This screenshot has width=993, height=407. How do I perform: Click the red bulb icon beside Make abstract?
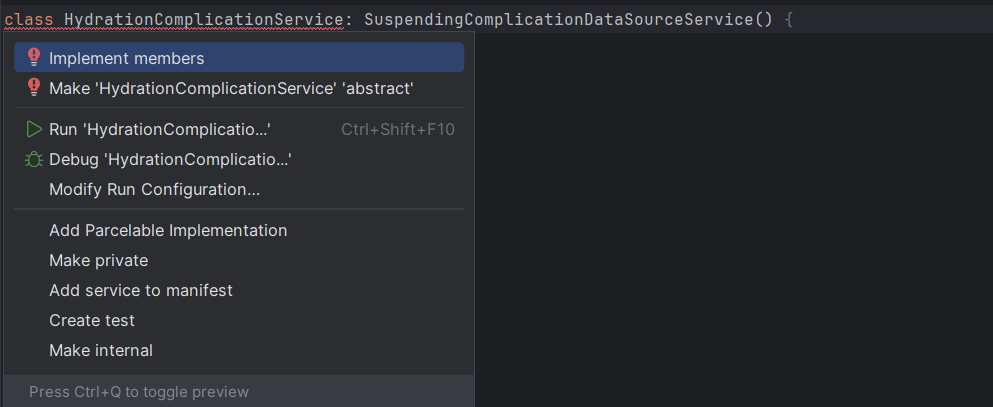coord(34,88)
